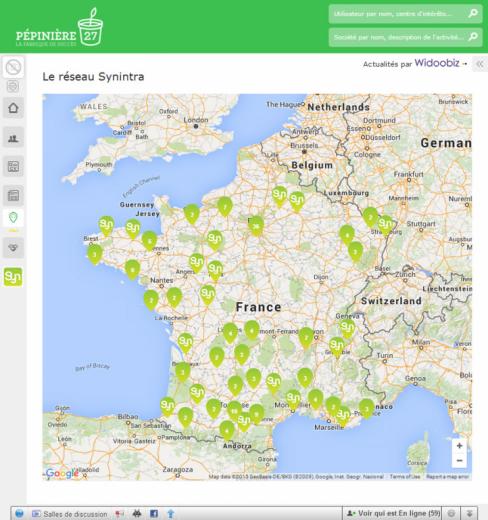Viewport: 488px width, 520px height.
Task: Collapse the chat bar with down arrows
Action: coord(469,514)
